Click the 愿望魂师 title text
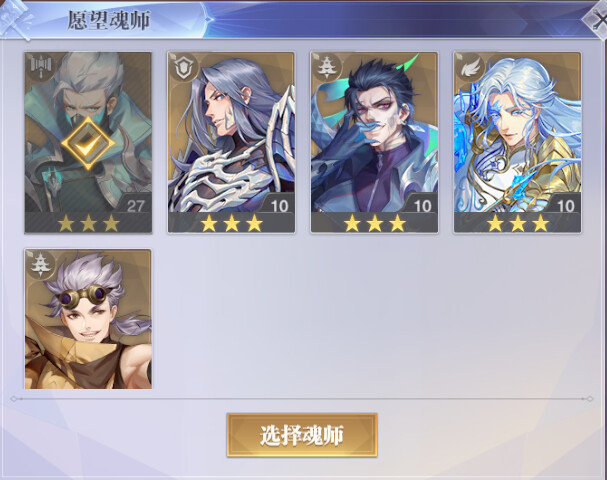 point(109,20)
